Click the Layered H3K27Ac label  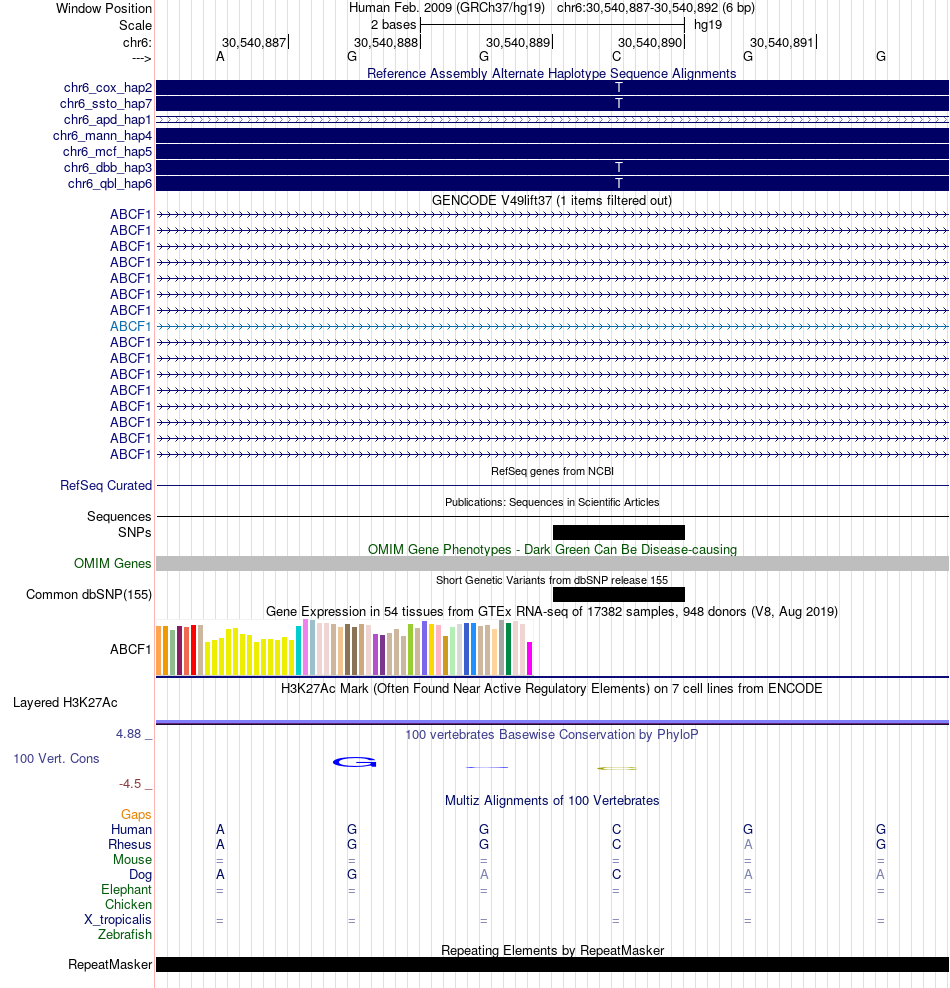[x=65, y=703]
